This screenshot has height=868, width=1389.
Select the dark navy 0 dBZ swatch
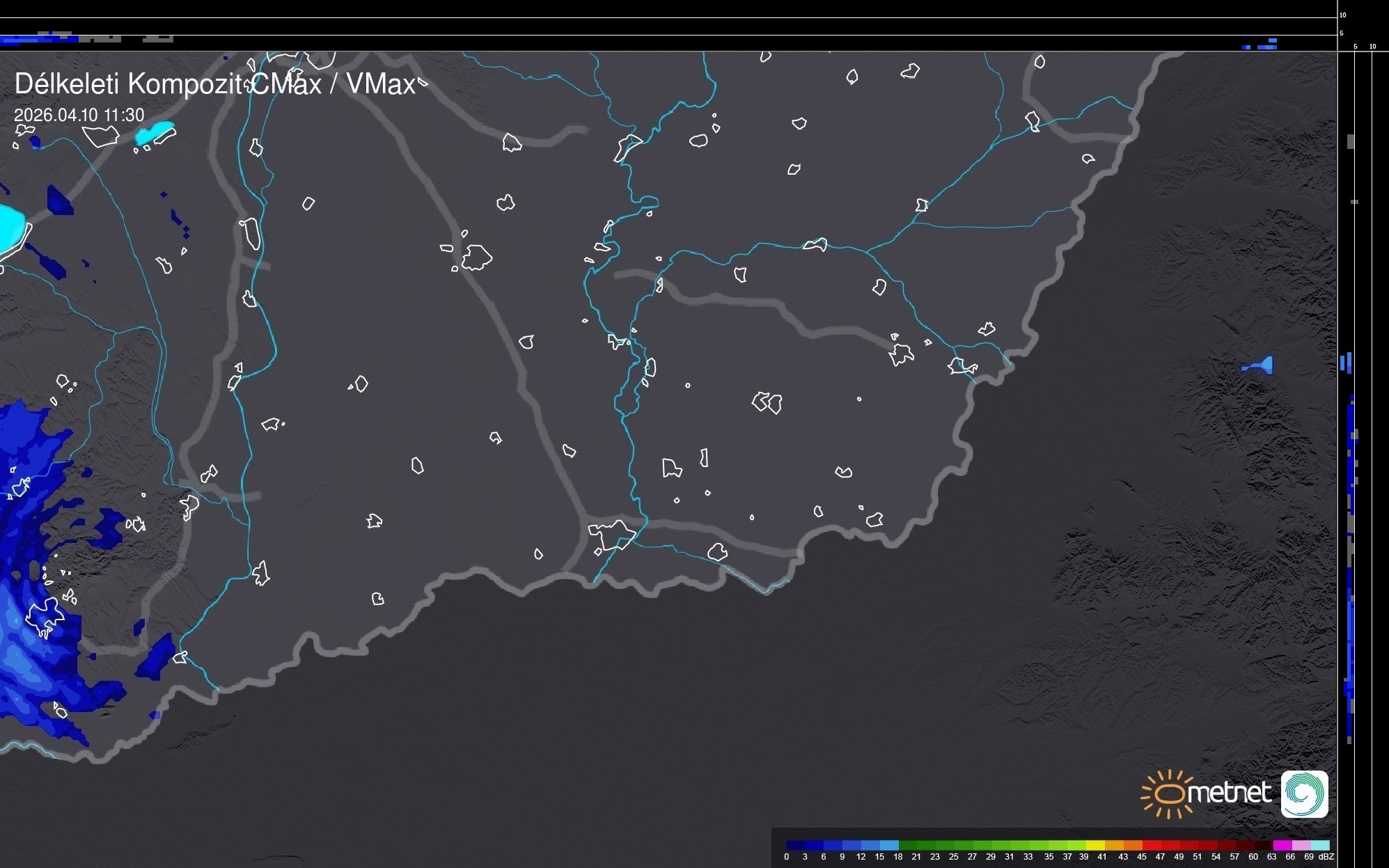click(795, 845)
